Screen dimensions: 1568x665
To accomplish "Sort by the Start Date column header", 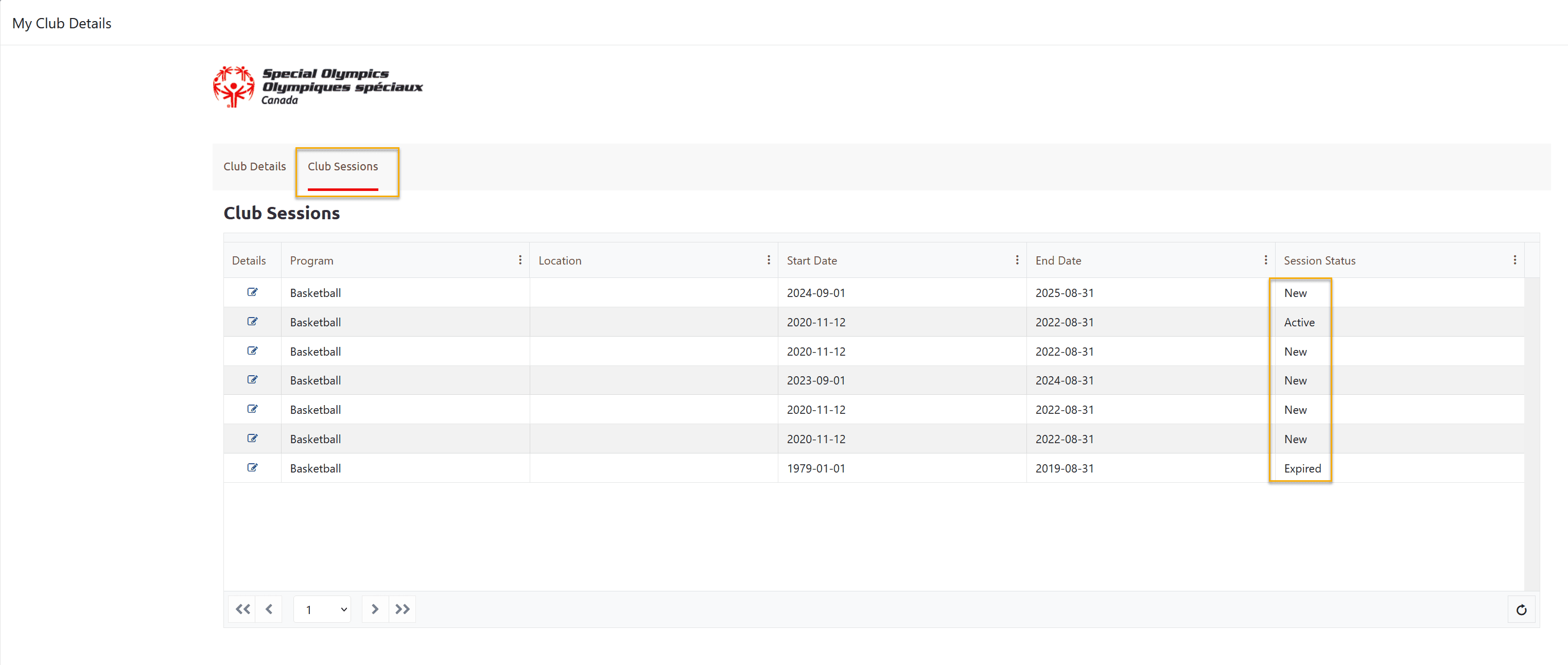I will [811, 260].
